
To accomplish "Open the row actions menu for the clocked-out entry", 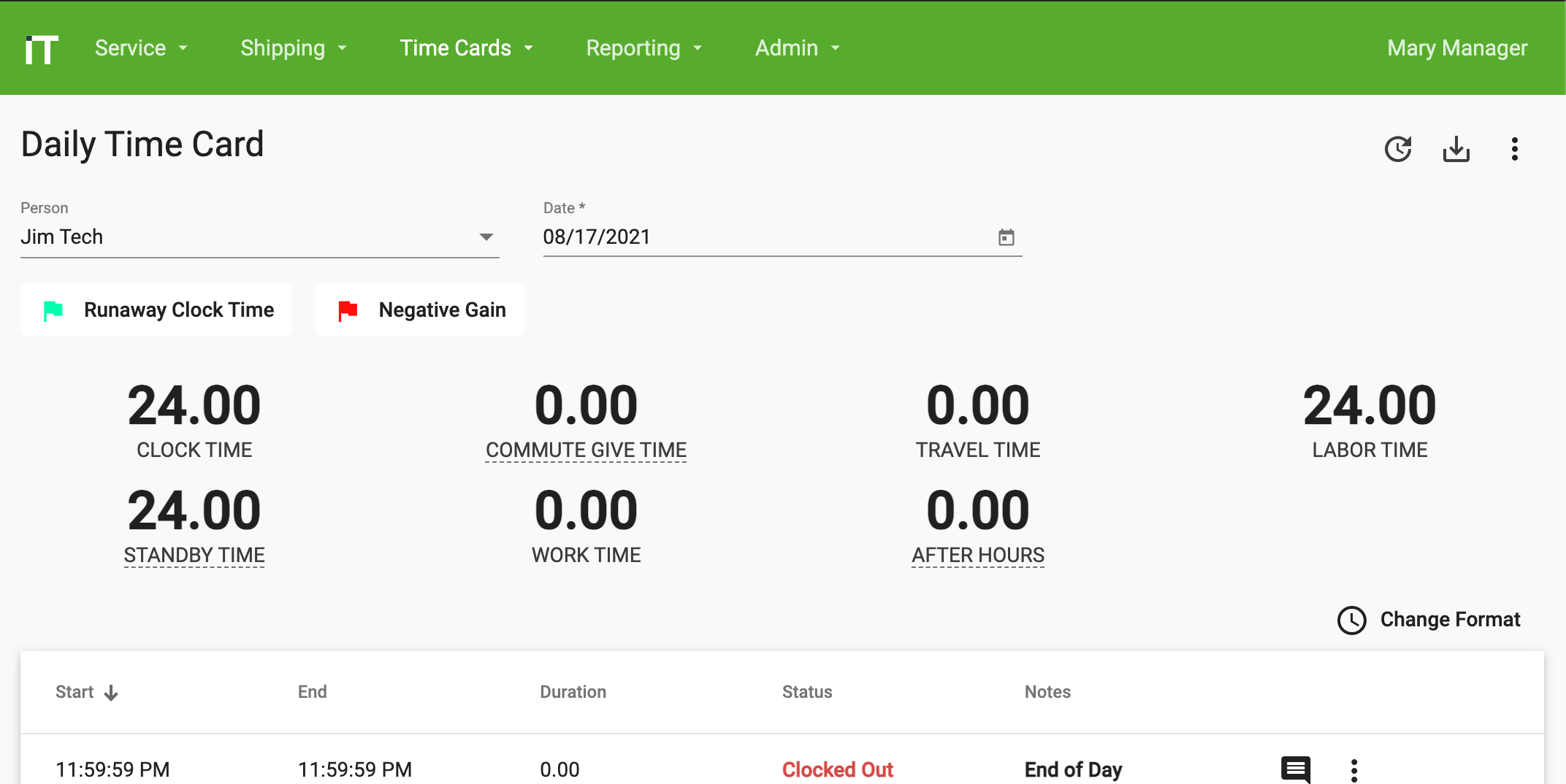I will pos(1354,769).
